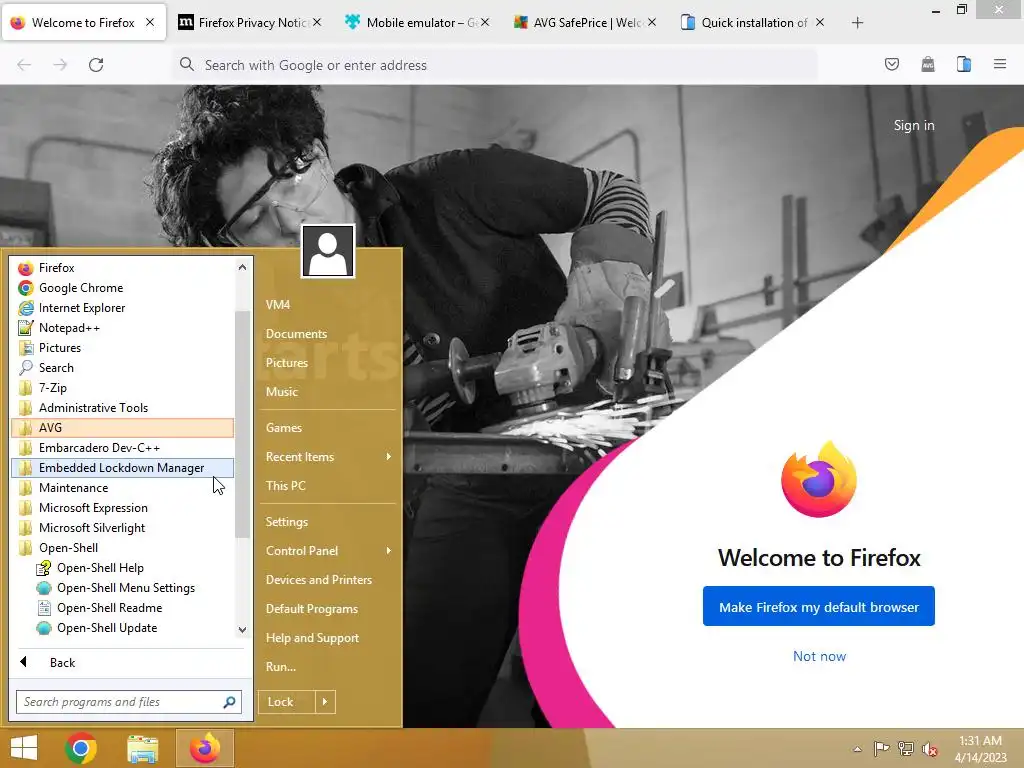Viewport: 1024px width, 768px height.
Task: Click the Windows Start button on the taskbar
Action: [24, 748]
